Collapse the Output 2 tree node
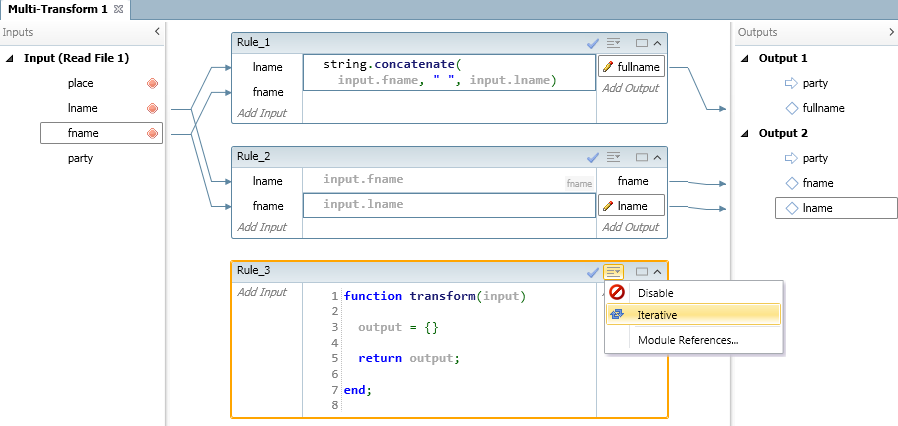The height and width of the screenshot is (426, 898). [745, 133]
